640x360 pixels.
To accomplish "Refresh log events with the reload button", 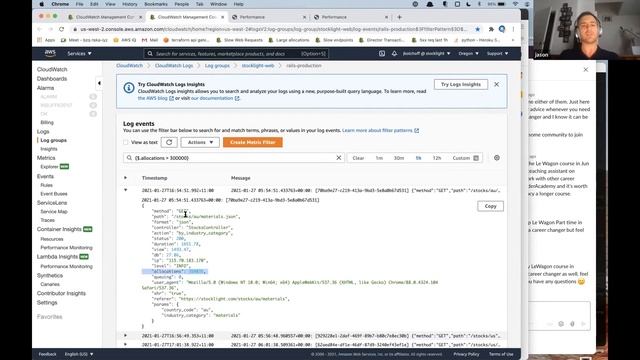I will coord(169,142).
